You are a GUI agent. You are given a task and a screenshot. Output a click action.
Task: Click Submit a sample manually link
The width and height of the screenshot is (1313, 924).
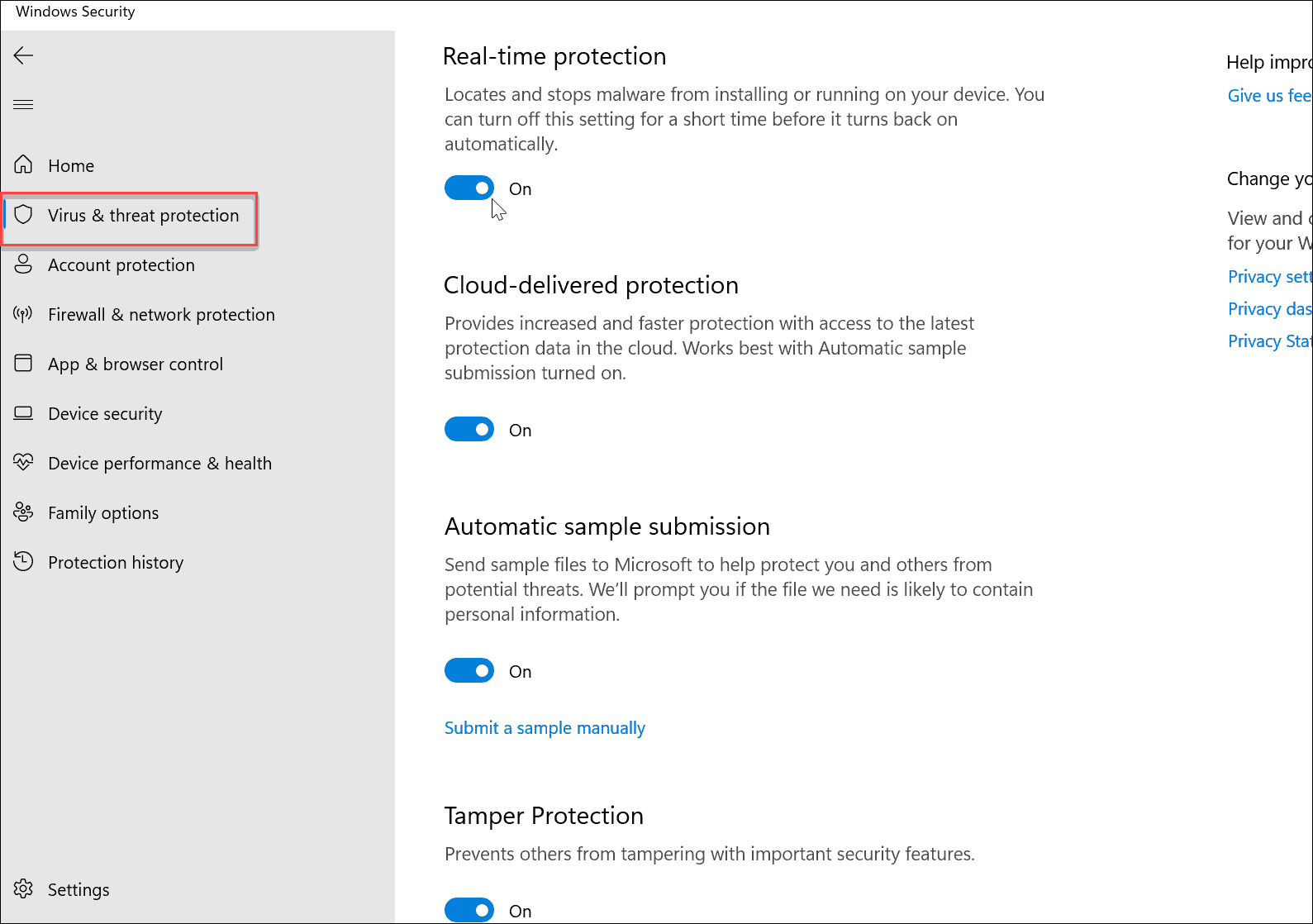tap(545, 727)
